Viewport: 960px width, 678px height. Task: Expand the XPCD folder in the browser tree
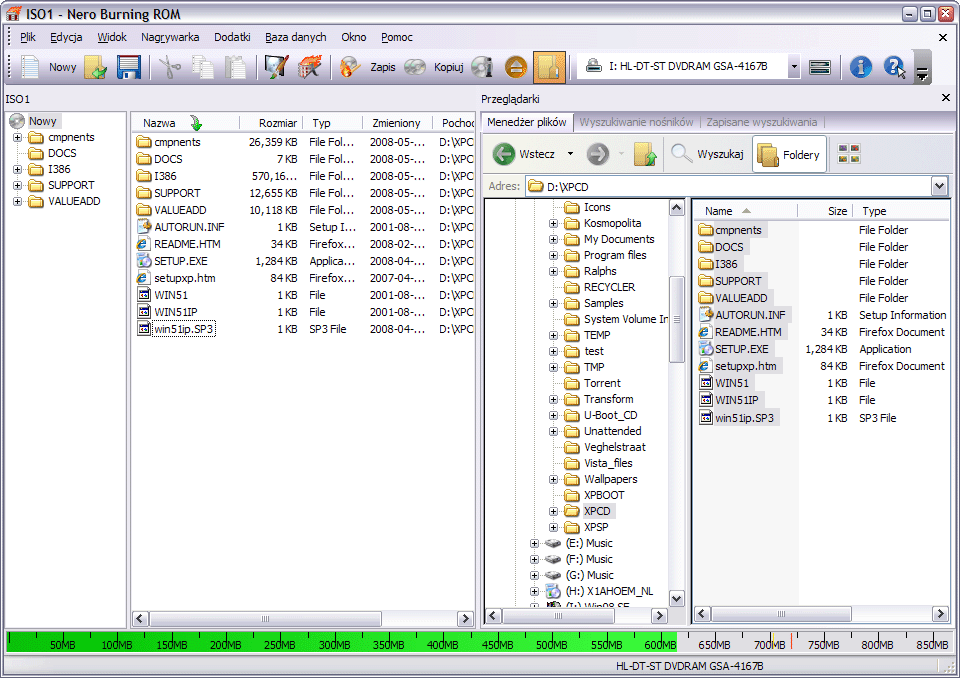pos(553,511)
